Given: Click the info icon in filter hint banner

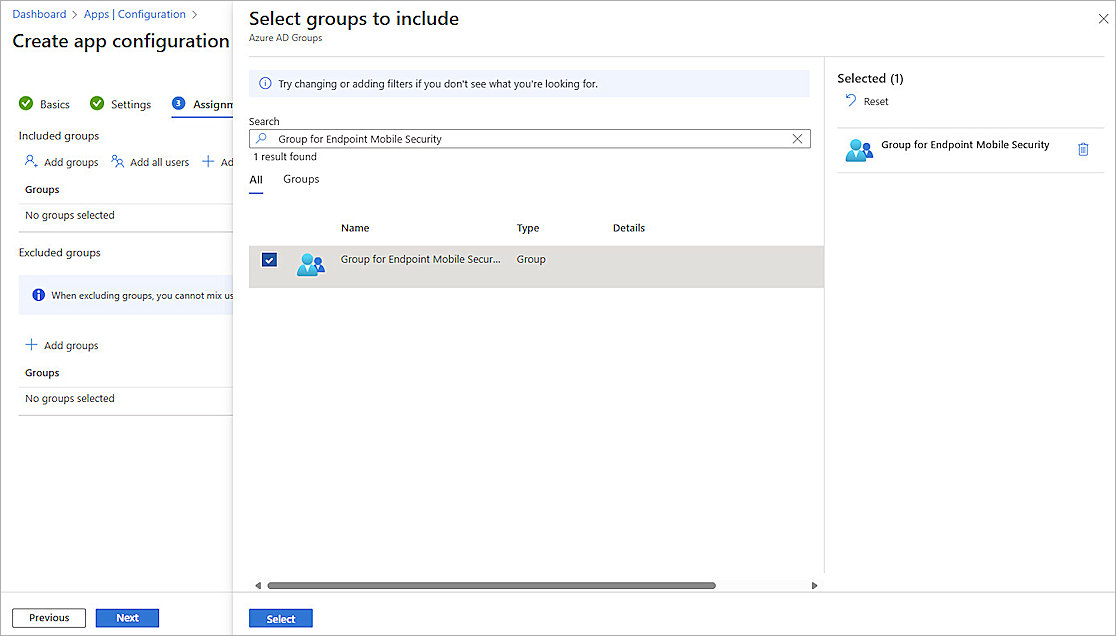Looking at the screenshot, I should (x=265, y=83).
